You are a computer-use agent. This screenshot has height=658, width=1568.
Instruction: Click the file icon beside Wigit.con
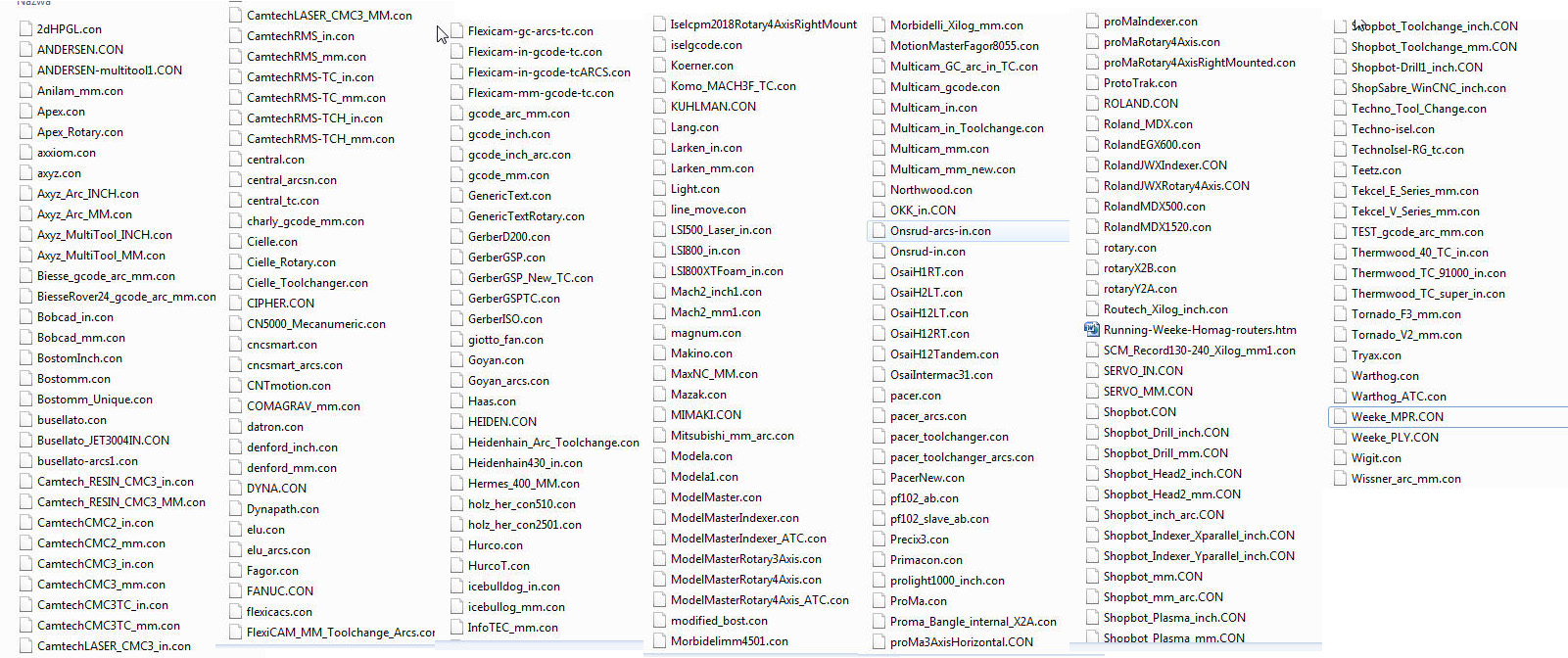tap(1341, 458)
